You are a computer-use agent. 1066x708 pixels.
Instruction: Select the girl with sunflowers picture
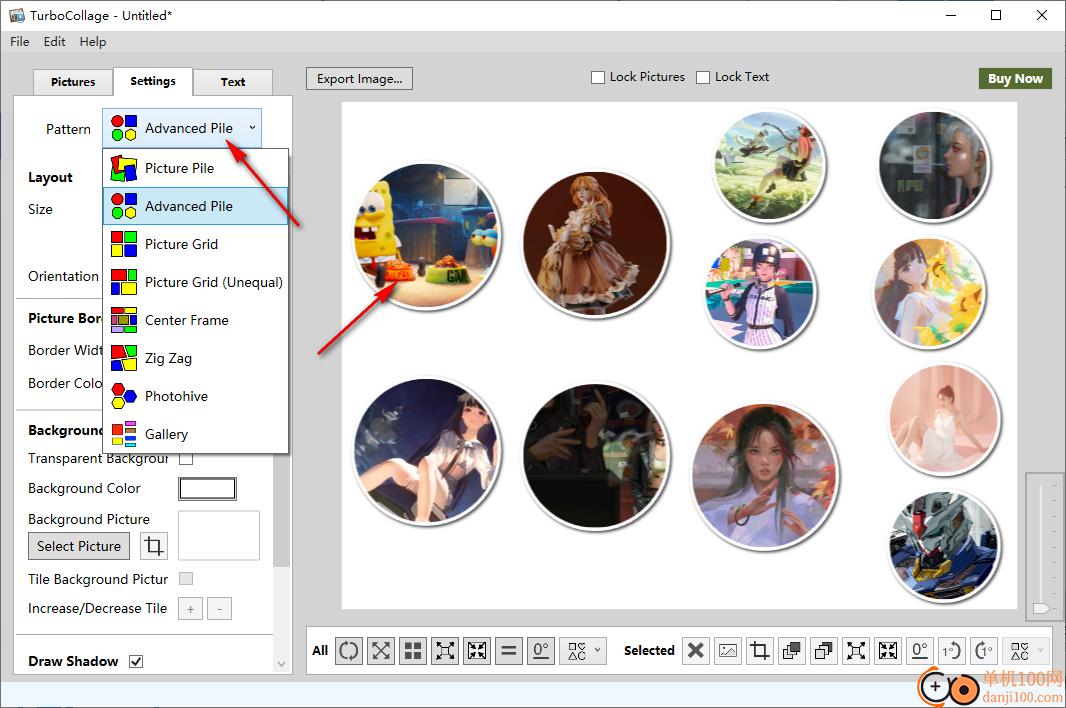(x=929, y=292)
